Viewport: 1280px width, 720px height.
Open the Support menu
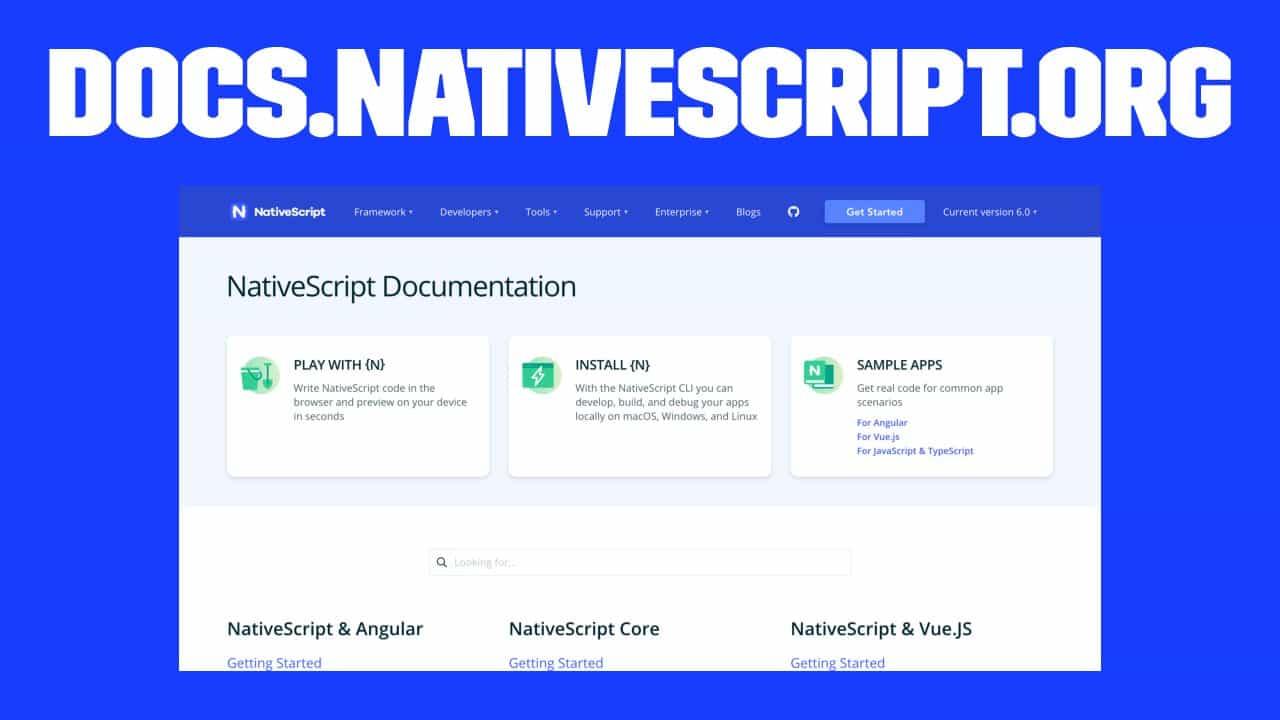tap(605, 212)
